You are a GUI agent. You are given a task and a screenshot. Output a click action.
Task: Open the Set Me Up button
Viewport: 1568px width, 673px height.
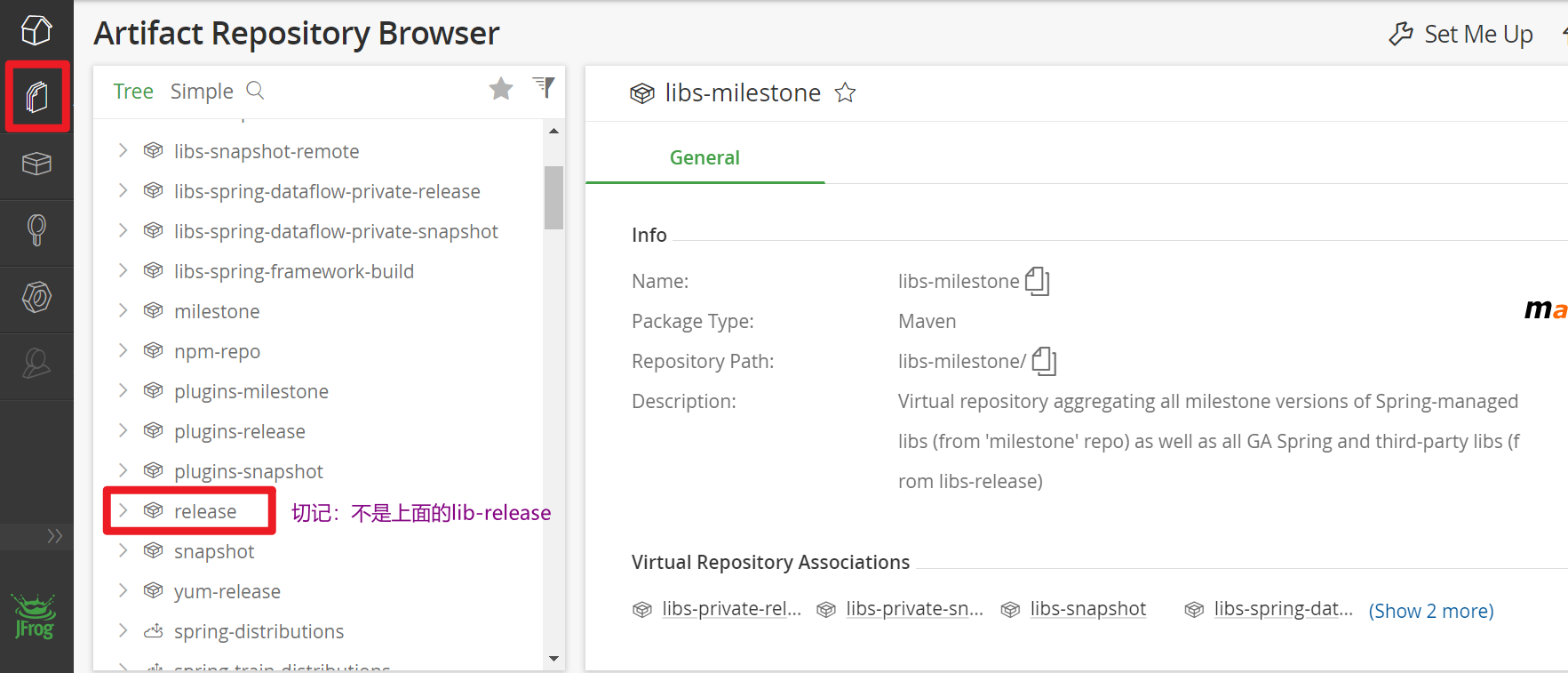1461,34
